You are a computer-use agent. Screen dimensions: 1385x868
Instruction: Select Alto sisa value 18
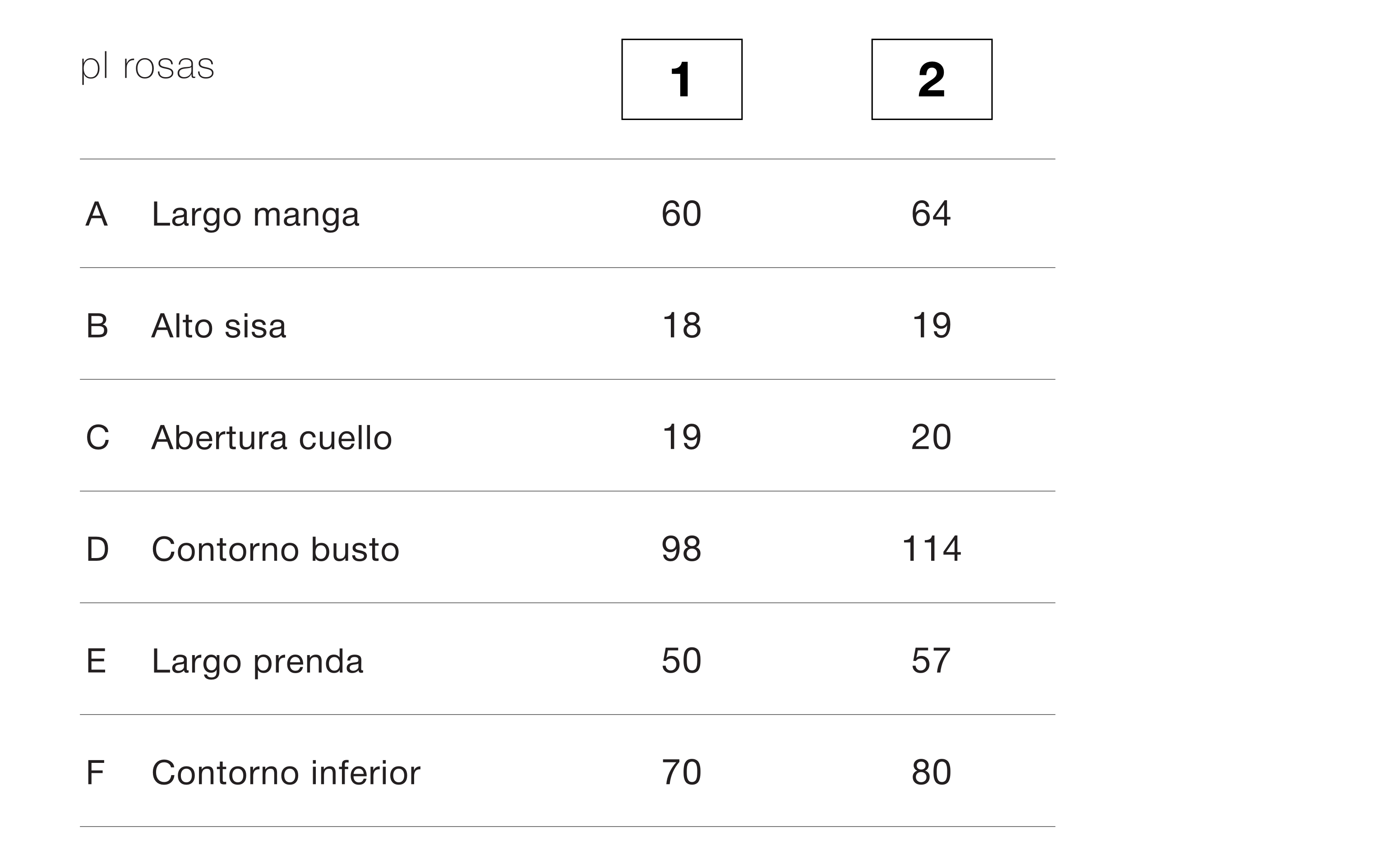681,326
